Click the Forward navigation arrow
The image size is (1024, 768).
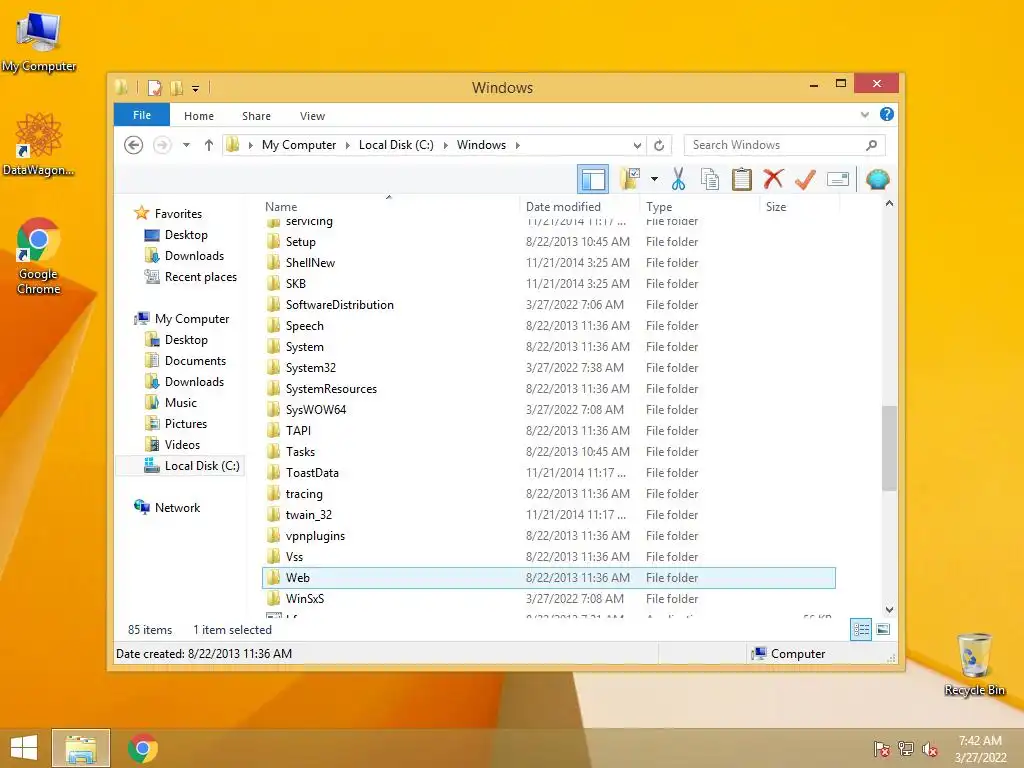(162, 145)
